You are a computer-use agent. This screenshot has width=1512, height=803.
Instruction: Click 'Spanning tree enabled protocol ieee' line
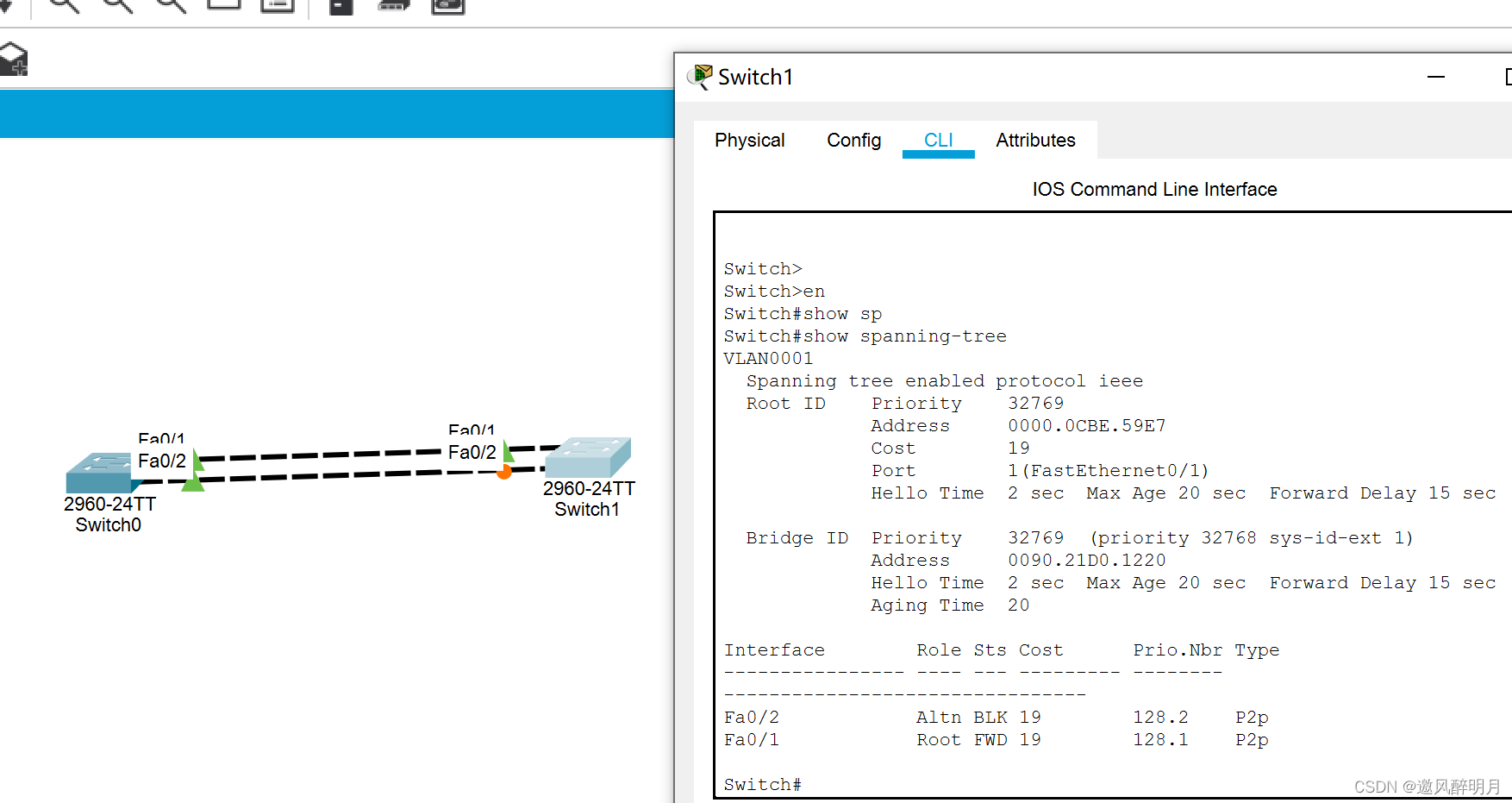click(945, 381)
